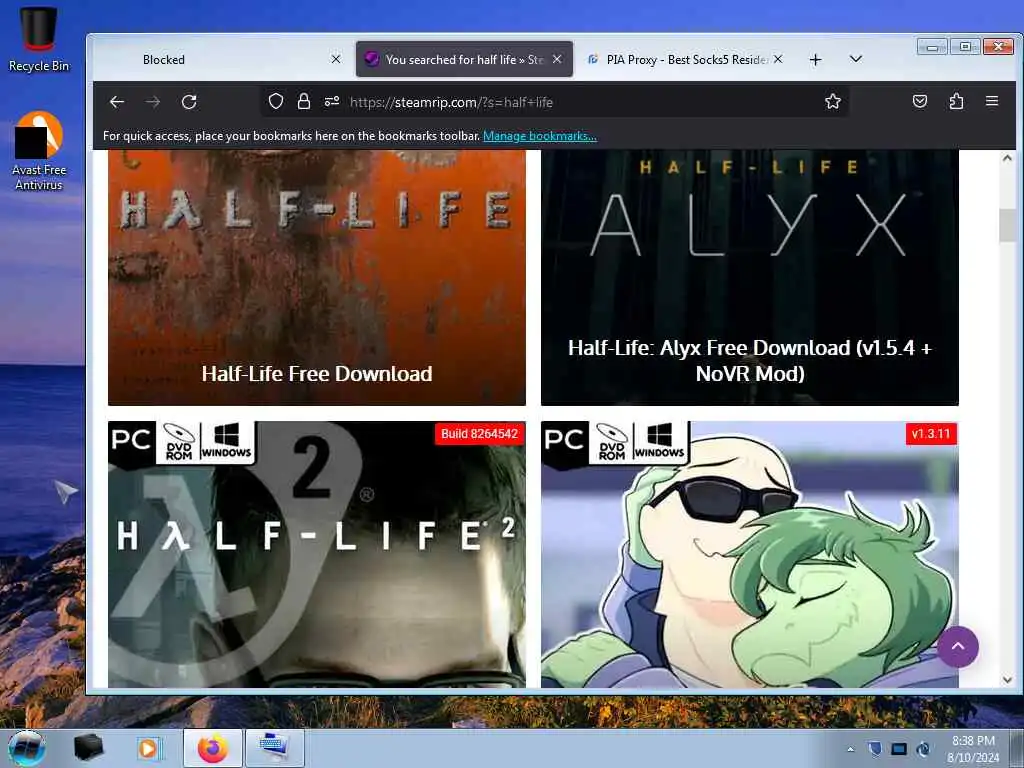Click the Build 8264542 red badge
Screen dimensions: 1024x768
point(479,434)
